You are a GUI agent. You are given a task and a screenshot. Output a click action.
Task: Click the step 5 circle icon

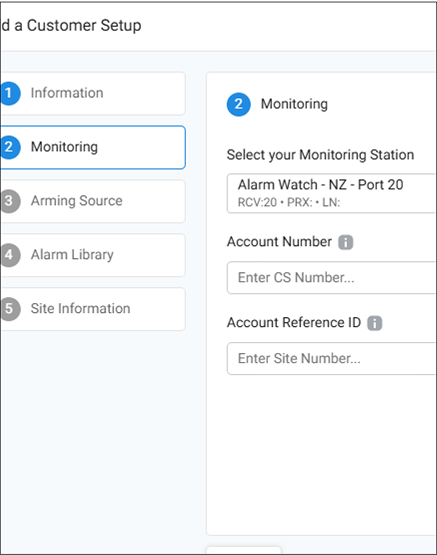(x=10, y=309)
